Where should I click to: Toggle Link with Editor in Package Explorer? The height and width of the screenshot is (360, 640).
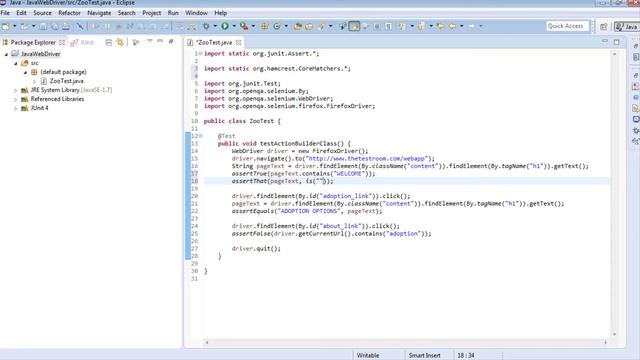(120, 42)
